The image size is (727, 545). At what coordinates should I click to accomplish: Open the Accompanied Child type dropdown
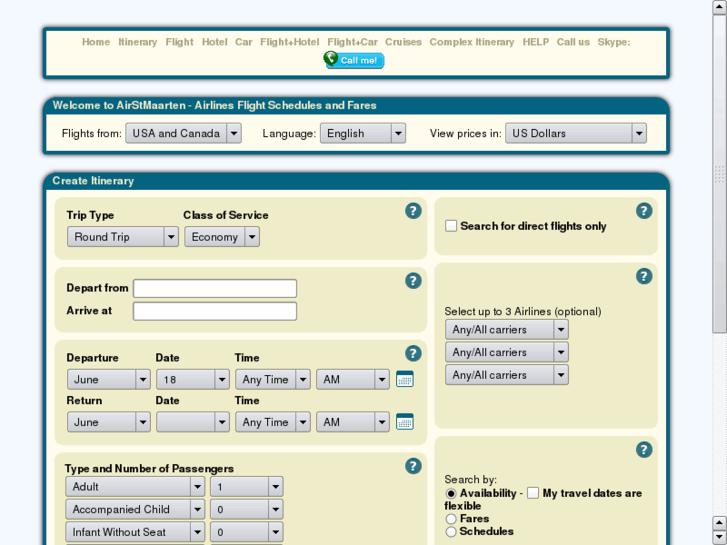click(135, 509)
